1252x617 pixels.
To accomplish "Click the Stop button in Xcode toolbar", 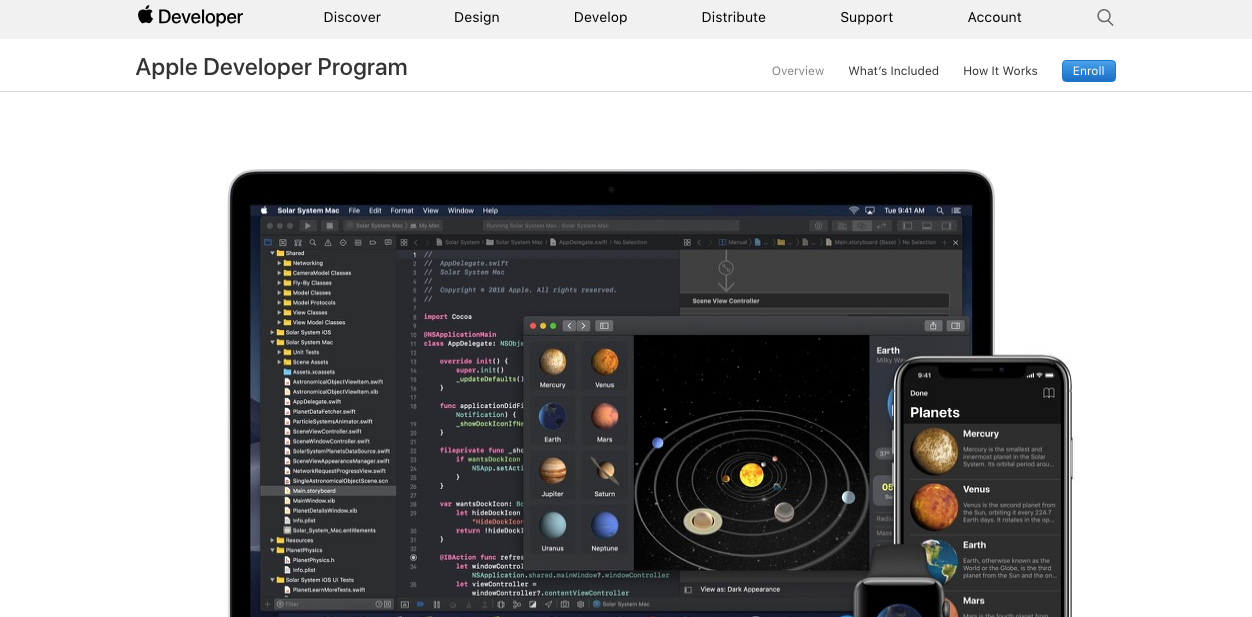I will tap(330, 226).
